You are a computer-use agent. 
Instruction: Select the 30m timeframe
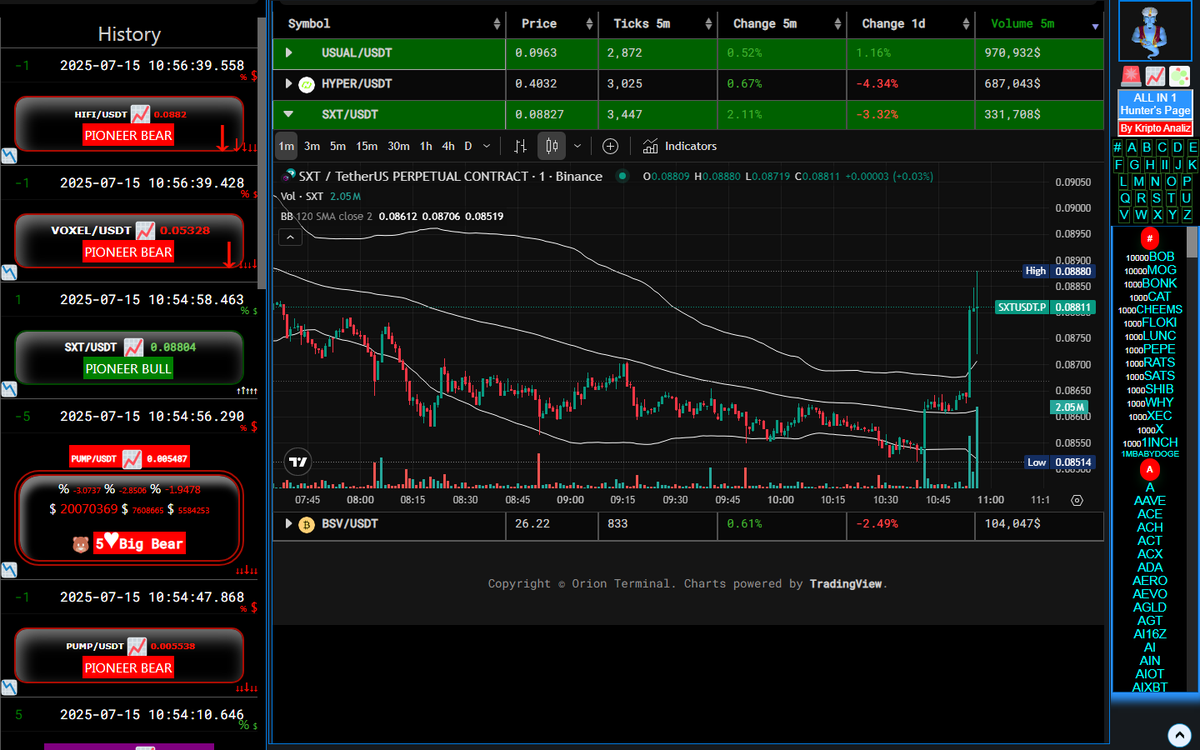(x=398, y=146)
